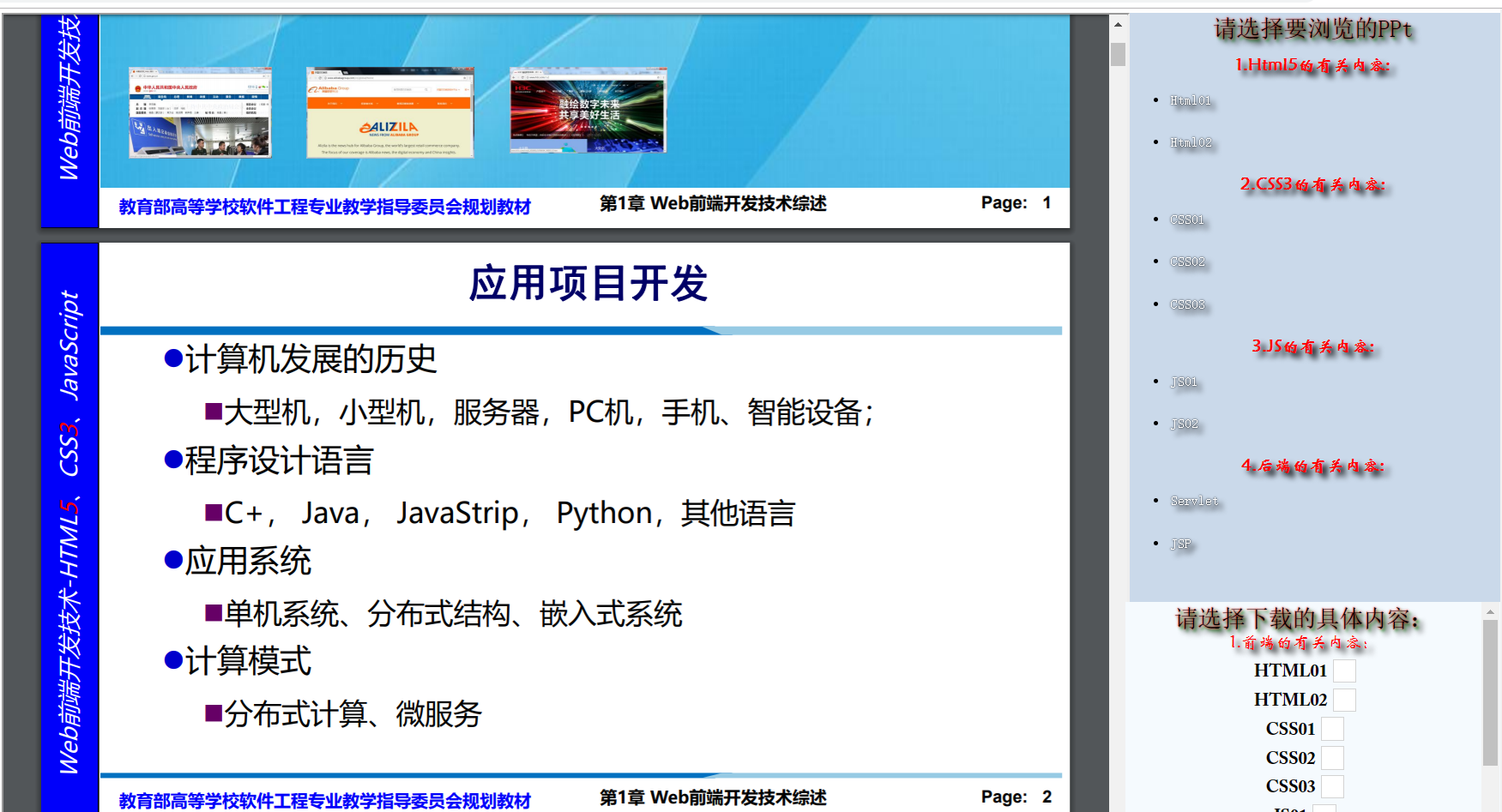
Task: Click Page: 1 footer text
Action: (x=1016, y=203)
